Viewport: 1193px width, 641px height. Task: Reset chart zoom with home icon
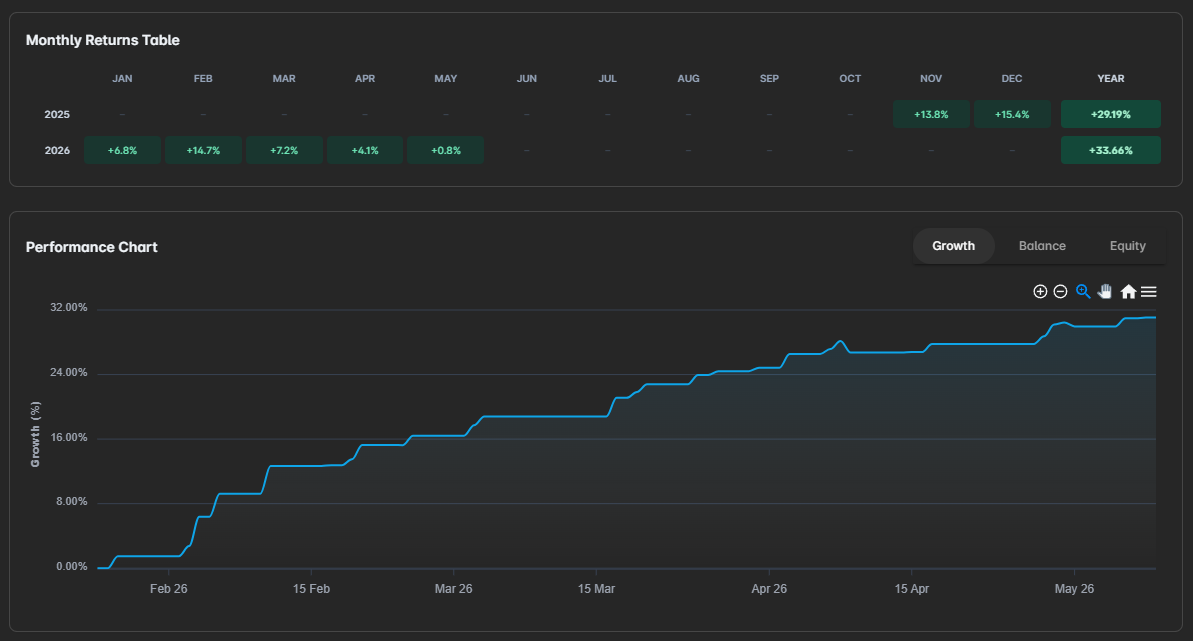pyautogui.click(x=1128, y=292)
